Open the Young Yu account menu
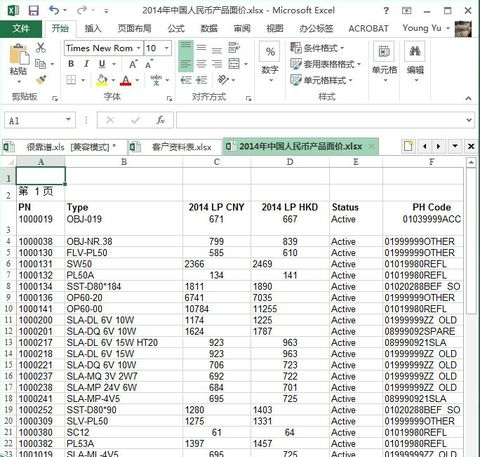480x457 pixels. tap(425, 28)
